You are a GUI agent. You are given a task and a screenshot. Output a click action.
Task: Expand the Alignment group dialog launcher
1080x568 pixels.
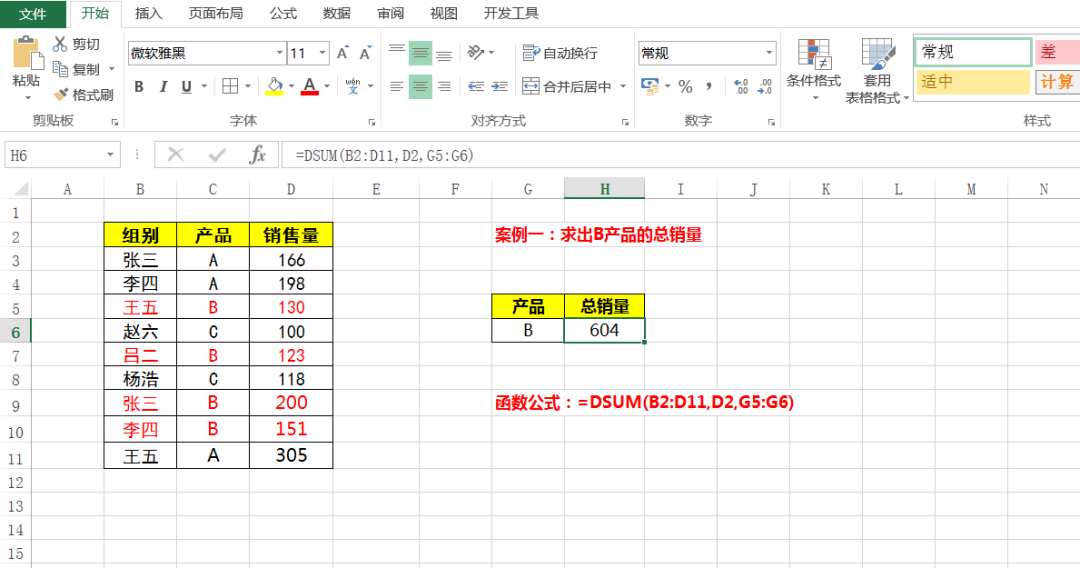(625, 122)
